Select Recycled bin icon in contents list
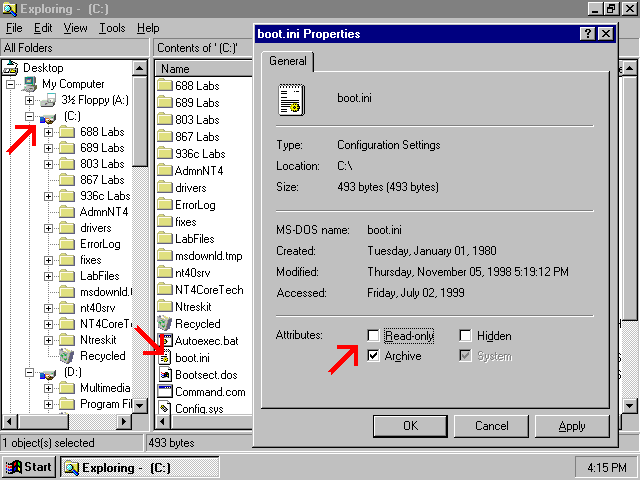This screenshot has width=640, height=480. pos(164,323)
